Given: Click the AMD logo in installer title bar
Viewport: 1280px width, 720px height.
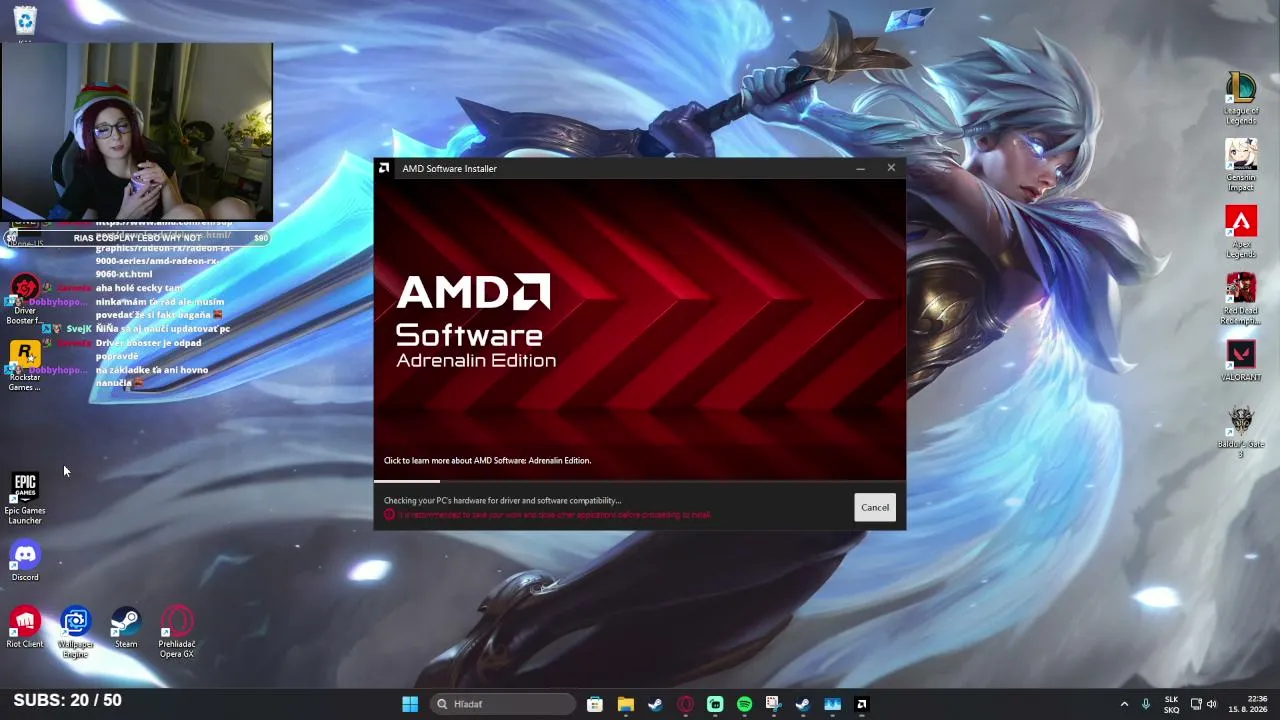Looking at the screenshot, I should coord(384,168).
